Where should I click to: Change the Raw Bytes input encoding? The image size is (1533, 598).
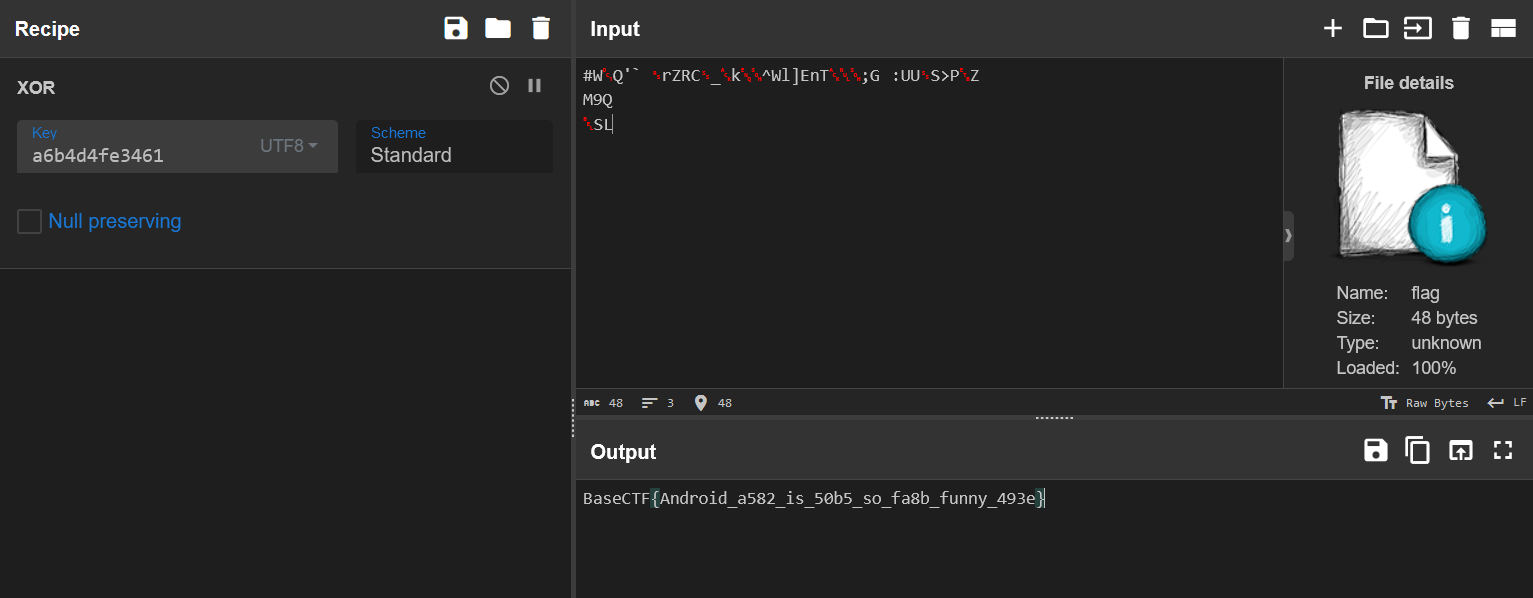pyautogui.click(x=1424, y=403)
